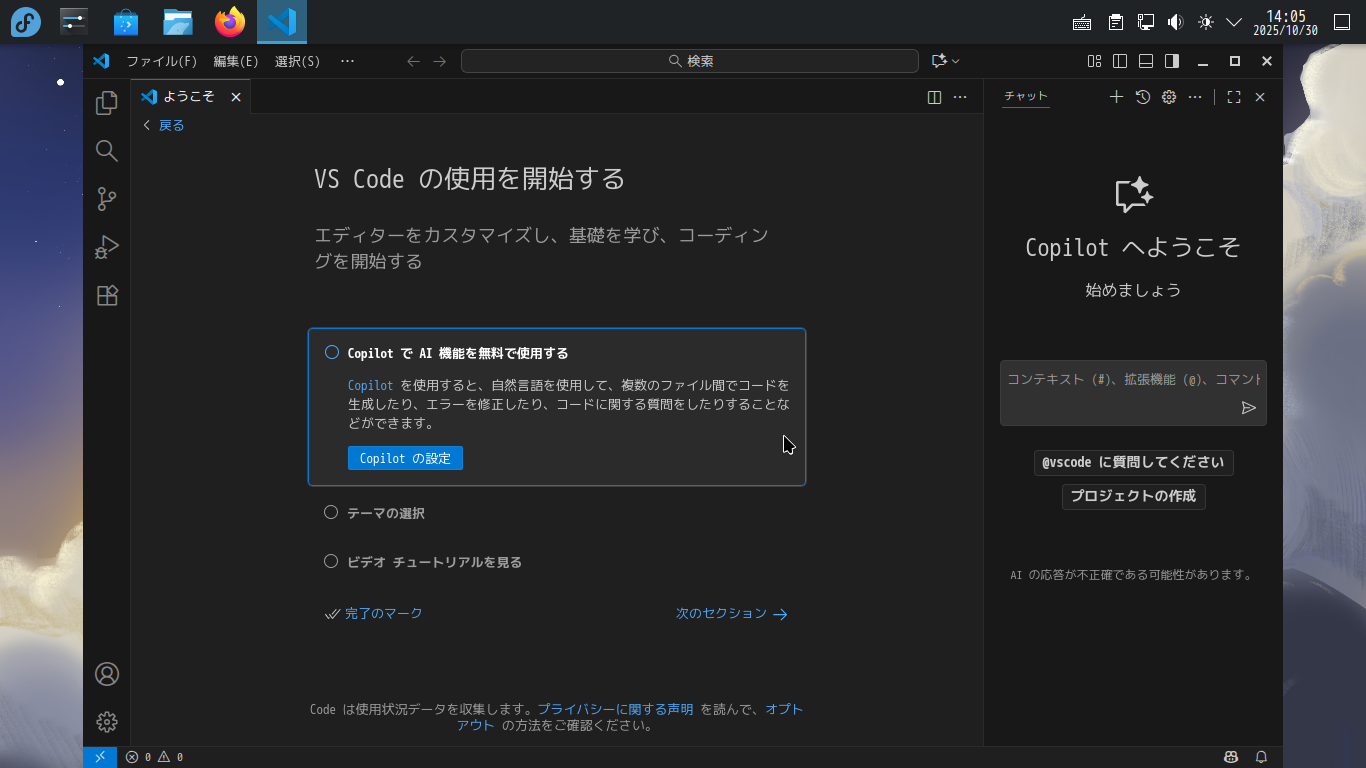Open the 選択(S) menu
Viewport: 1366px width, 768px height.
tap(298, 61)
